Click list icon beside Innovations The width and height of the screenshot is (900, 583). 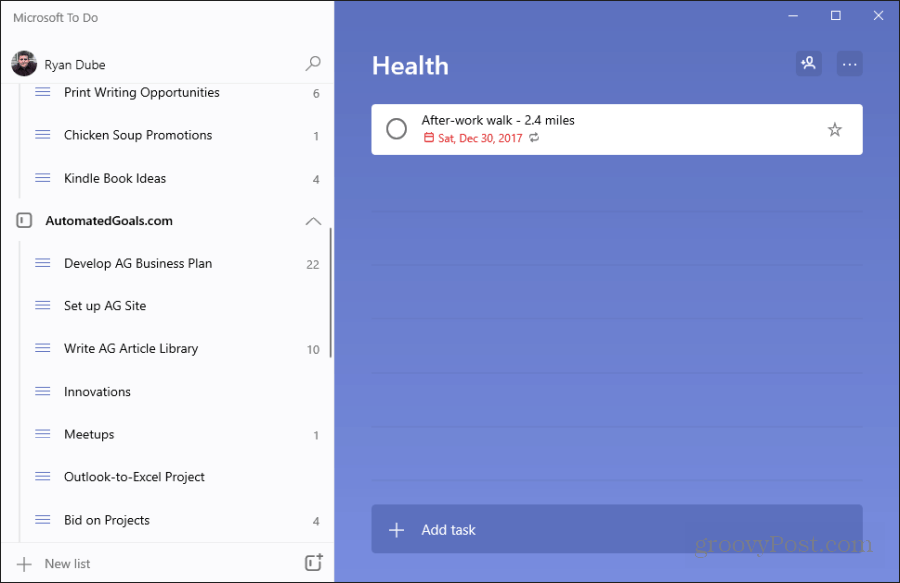pyautogui.click(x=42, y=391)
